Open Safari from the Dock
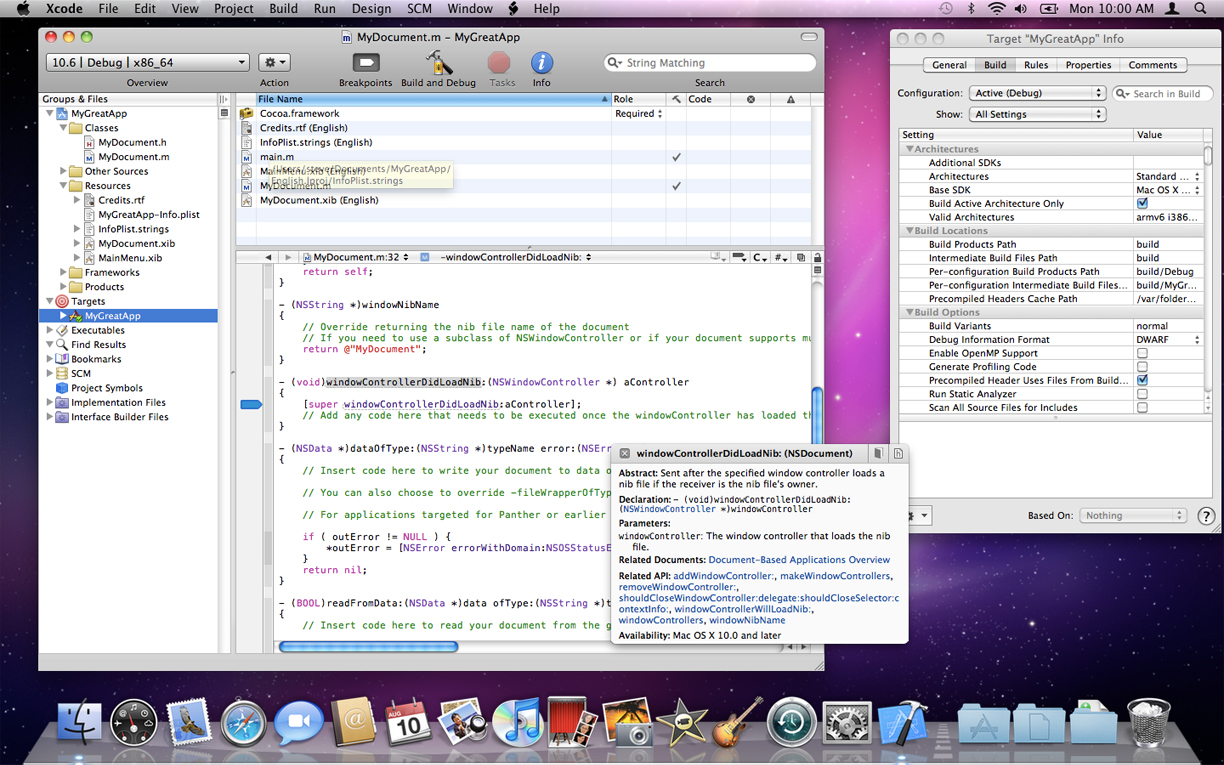1224x765 pixels. pos(243,722)
